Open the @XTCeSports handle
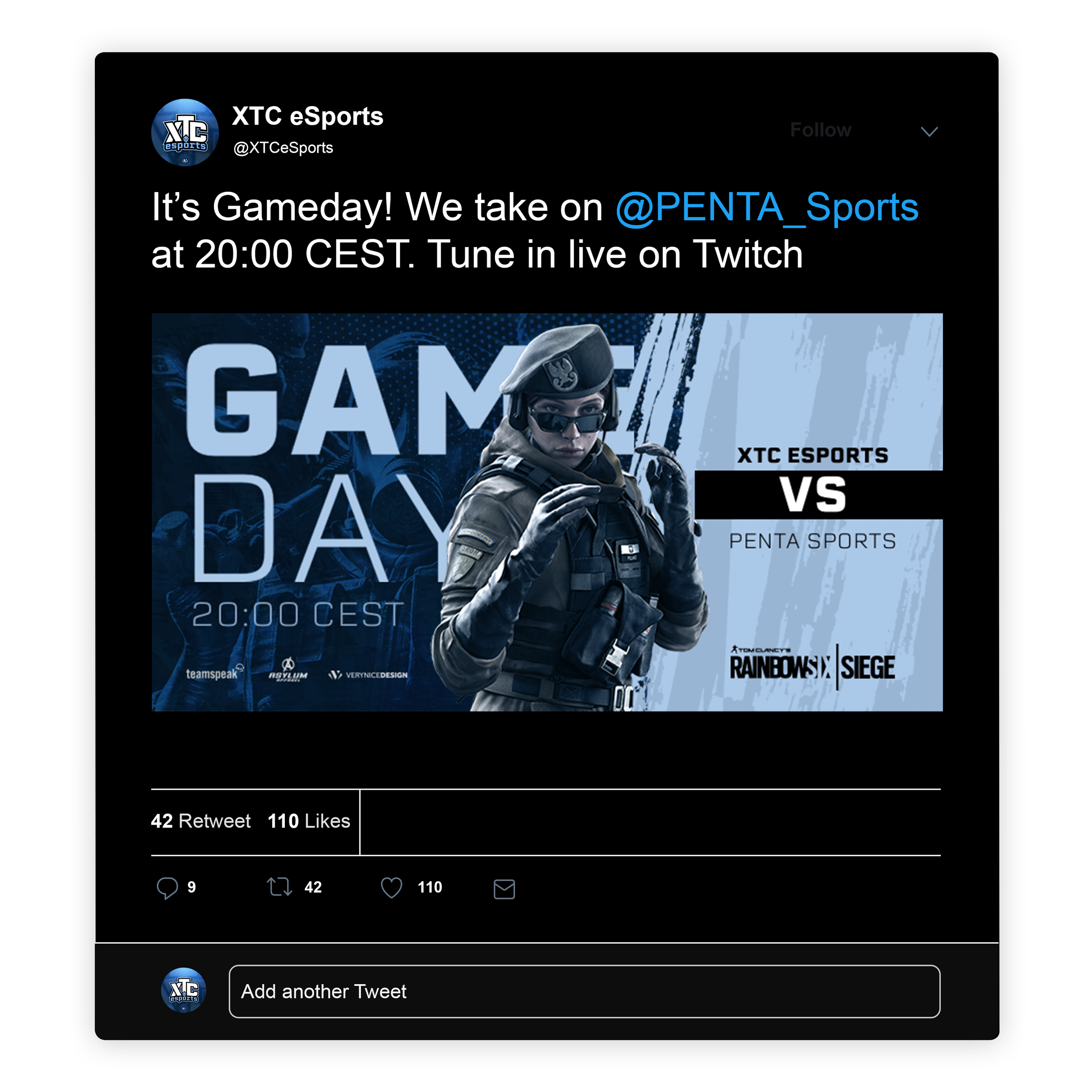This screenshot has height=1092, width=1092. (283, 148)
